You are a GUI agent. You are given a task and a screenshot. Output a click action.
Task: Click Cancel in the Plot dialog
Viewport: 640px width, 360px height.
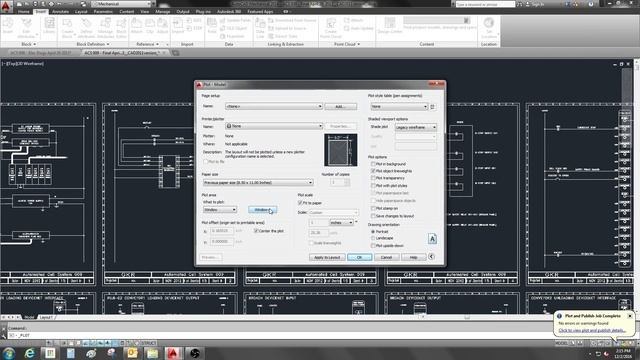click(x=386, y=258)
